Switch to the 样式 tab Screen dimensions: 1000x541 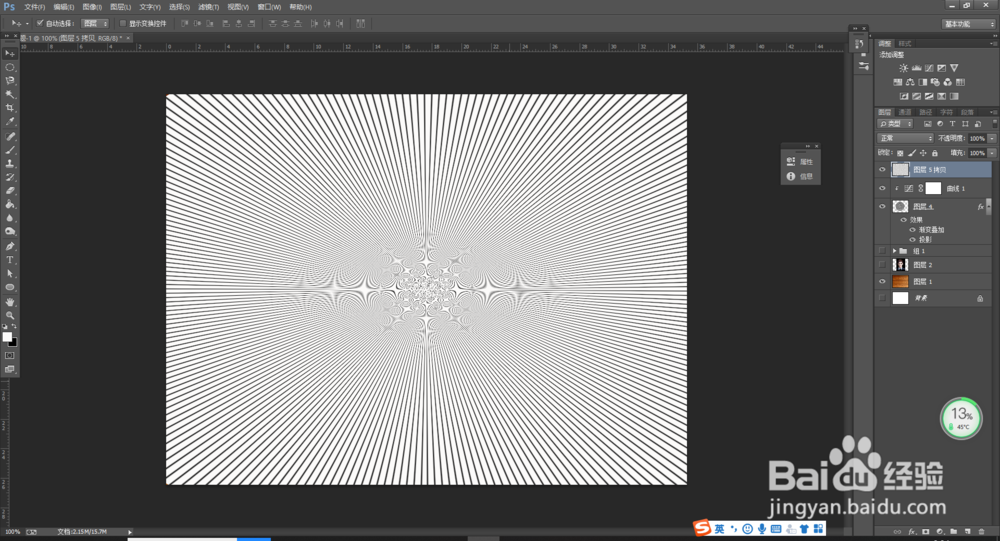coord(905,43)
